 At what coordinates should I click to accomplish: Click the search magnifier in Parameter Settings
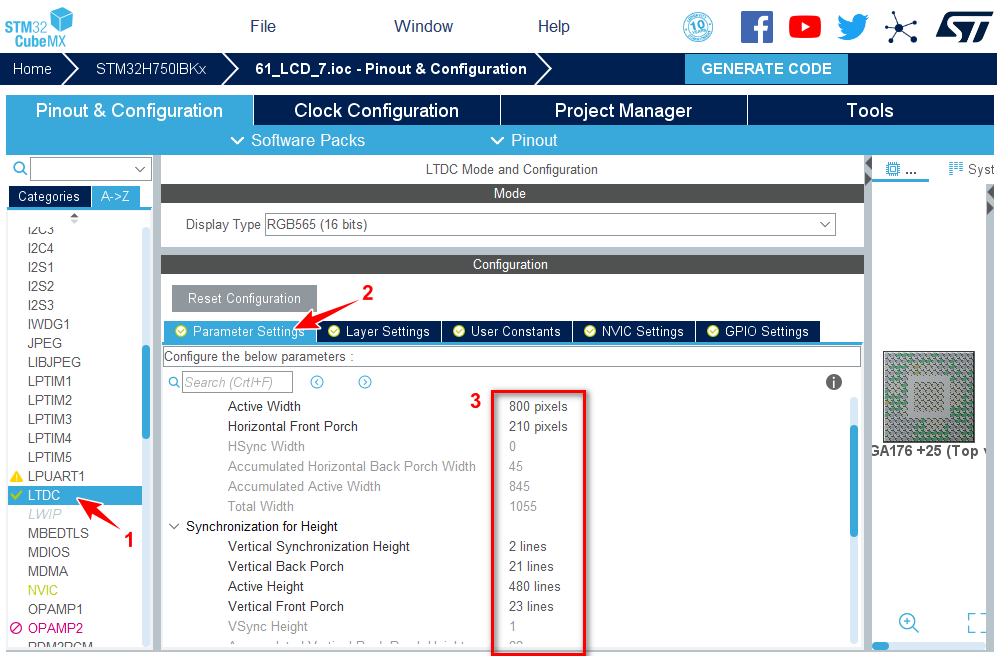173,382
